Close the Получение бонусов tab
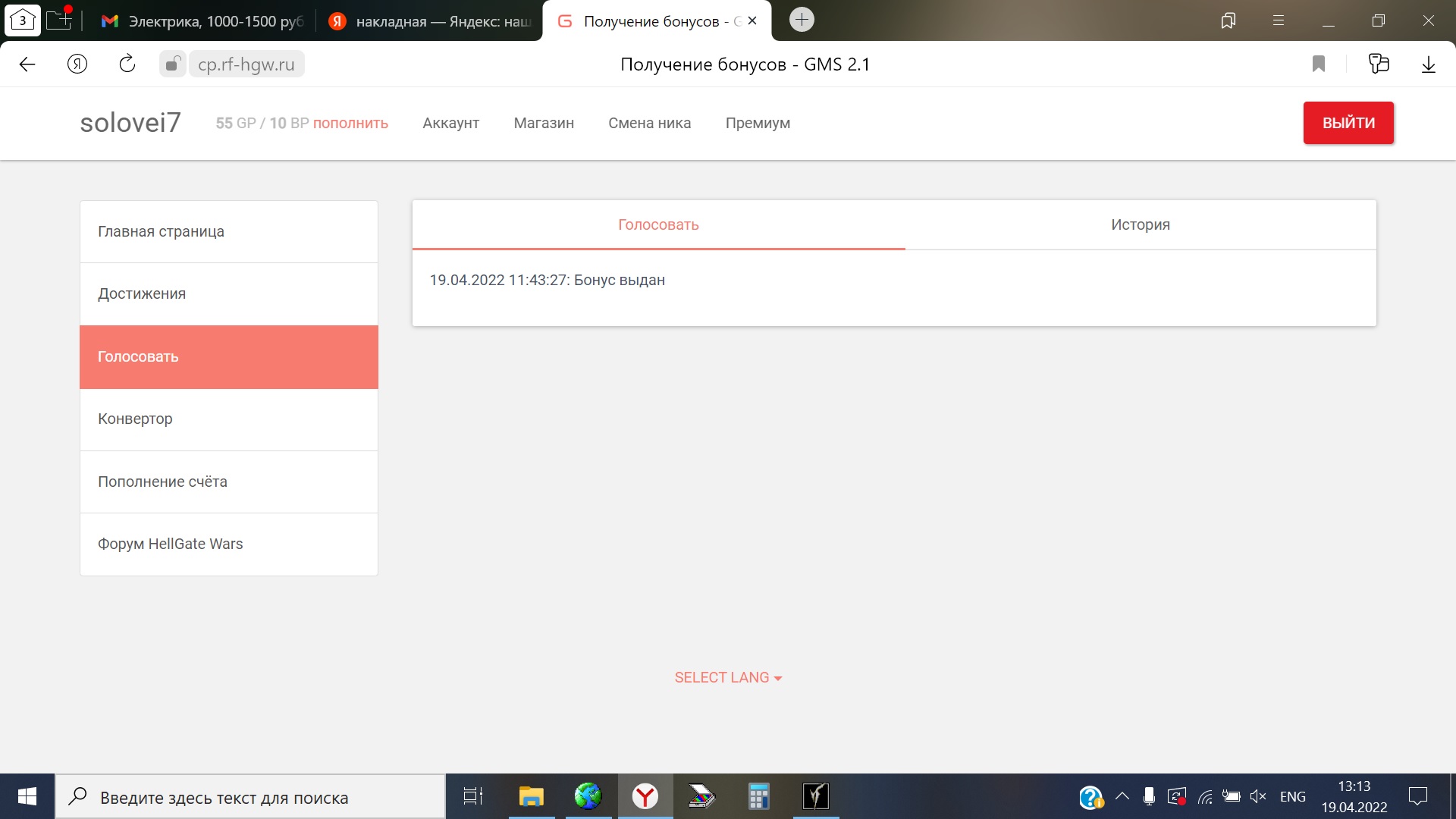 [x=752, y=21]
